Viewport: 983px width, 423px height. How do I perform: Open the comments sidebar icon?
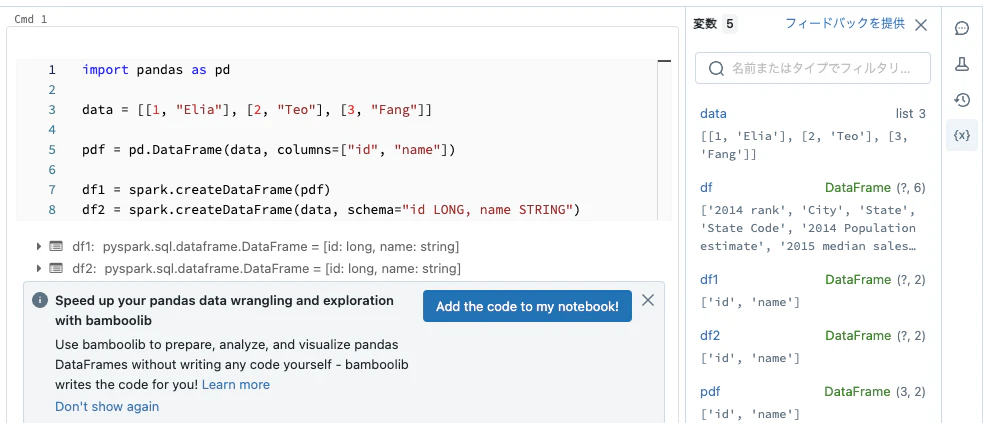pyautogui.click(x=962, y=28)
